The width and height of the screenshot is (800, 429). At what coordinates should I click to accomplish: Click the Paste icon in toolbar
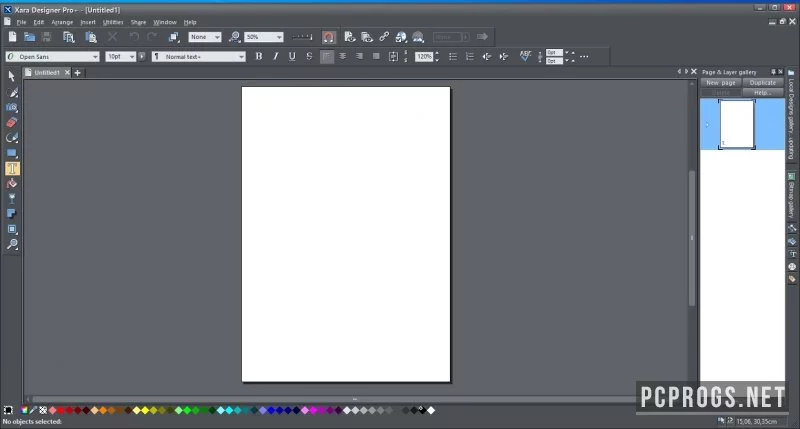point(91,37)
